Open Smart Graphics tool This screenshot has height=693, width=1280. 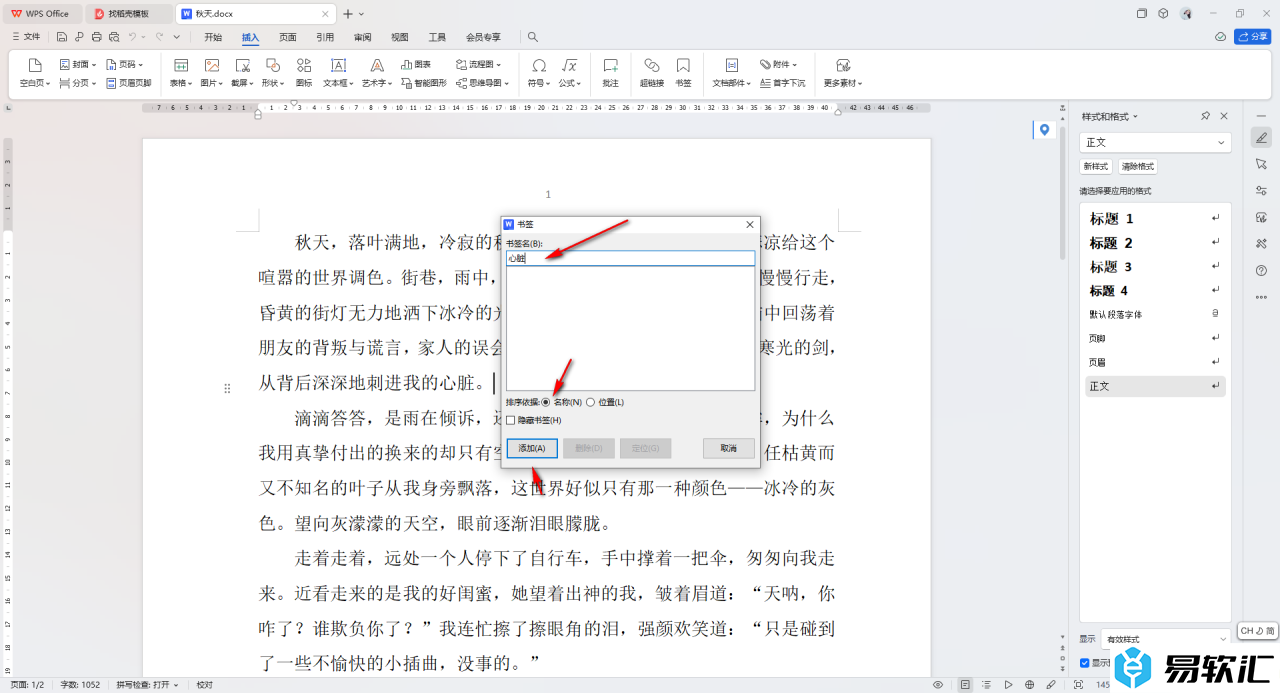pos(424,83)
